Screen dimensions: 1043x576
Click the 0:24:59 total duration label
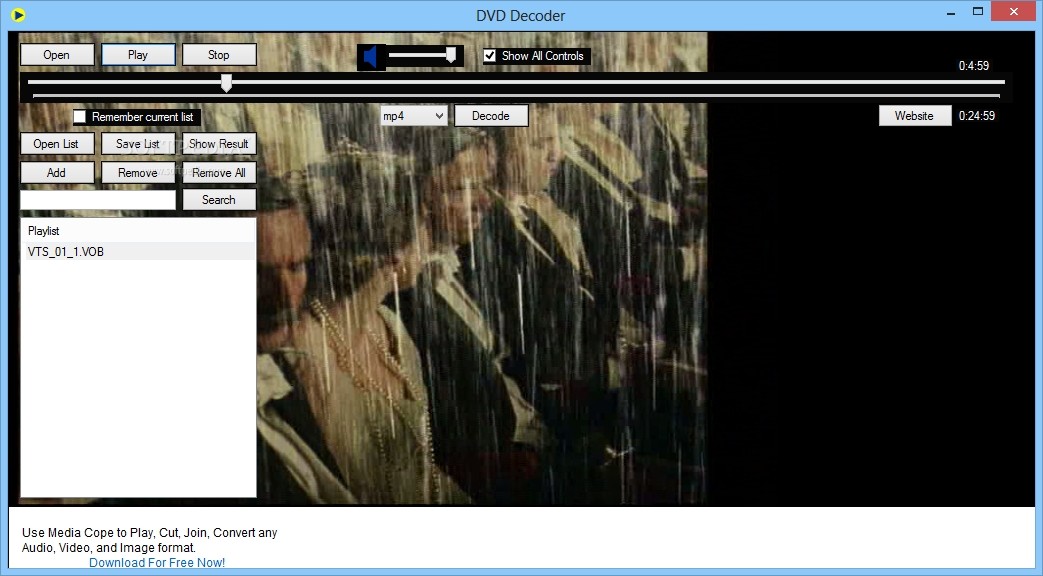976,116
